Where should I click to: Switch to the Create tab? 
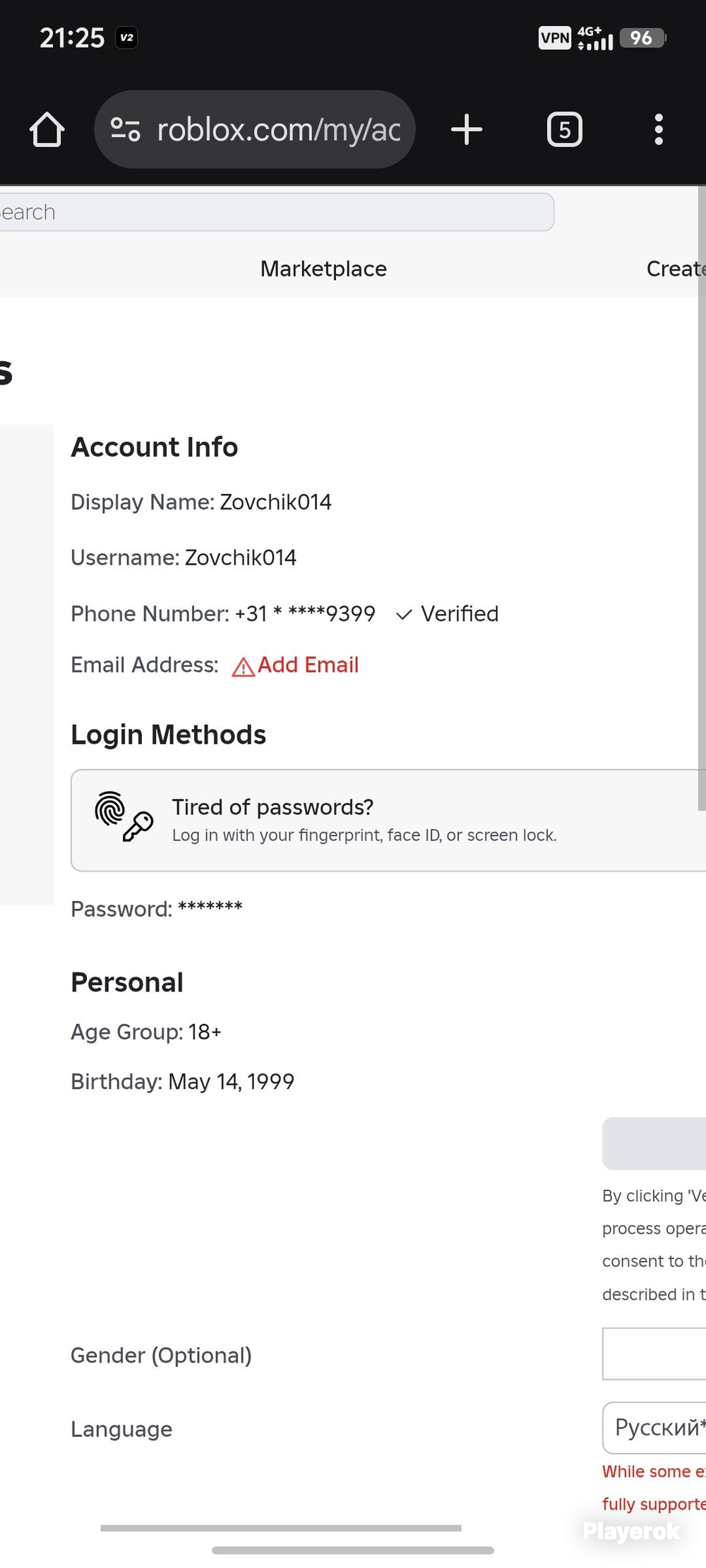[676, 269]
